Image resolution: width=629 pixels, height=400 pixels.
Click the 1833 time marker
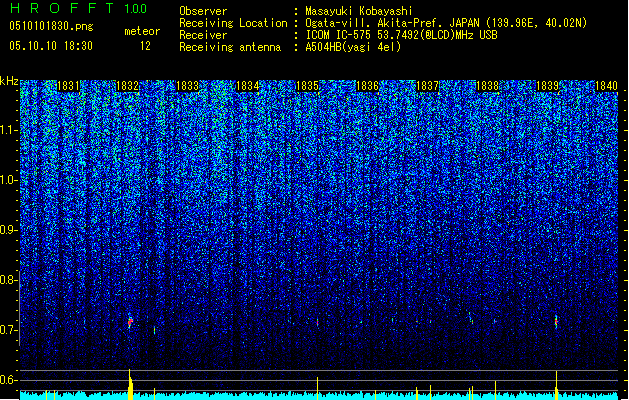coord(187,86)
